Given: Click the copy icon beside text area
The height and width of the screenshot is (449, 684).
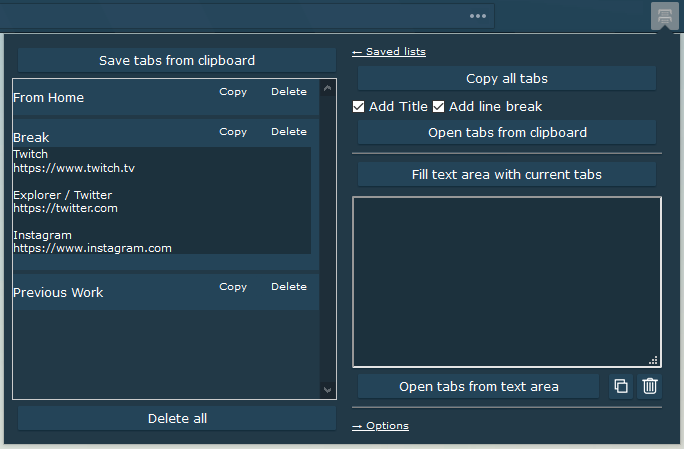Looking at the screenshot, I should click(621, 386).
